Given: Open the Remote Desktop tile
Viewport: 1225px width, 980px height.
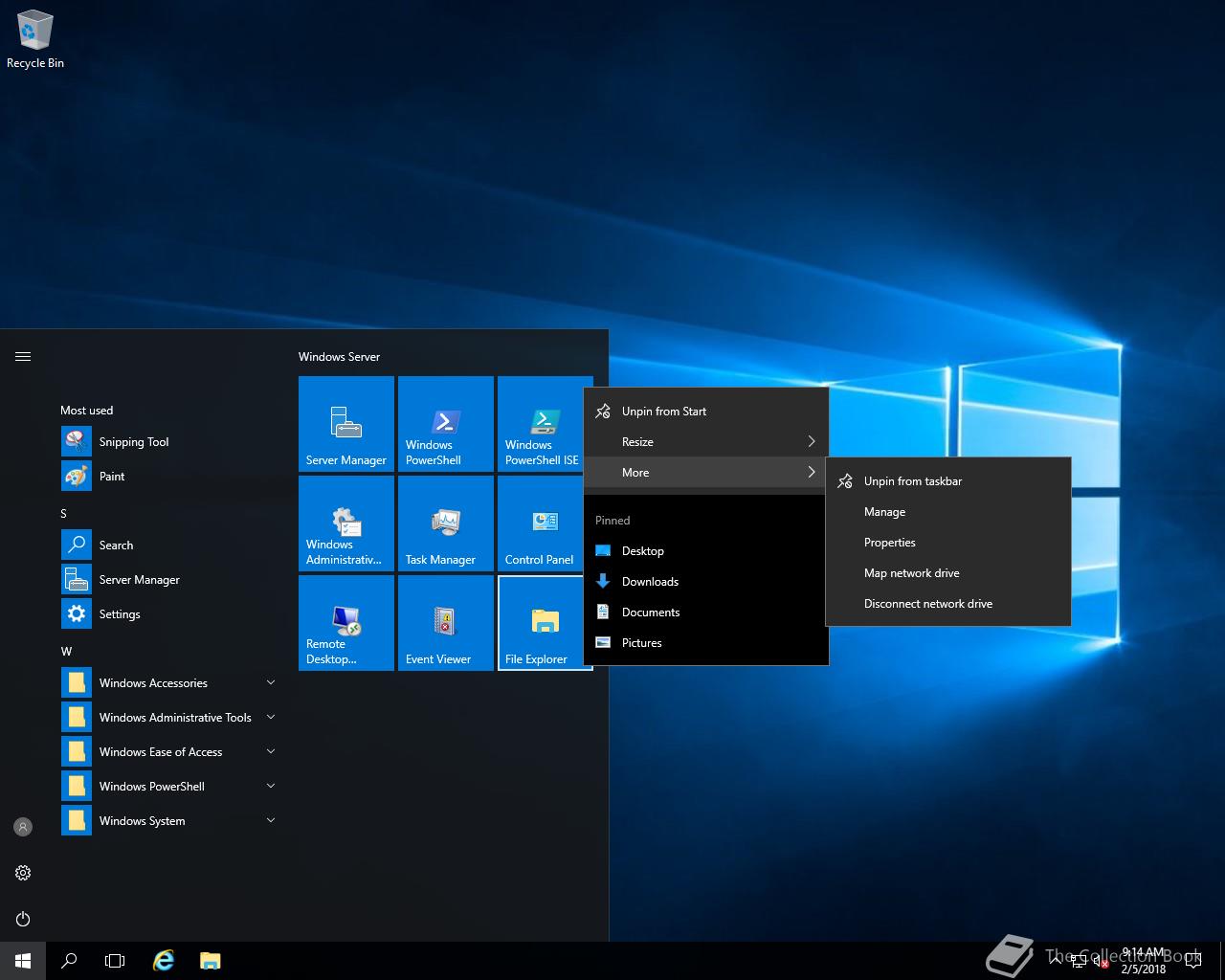Looking at the screenshot, I should (346, 623).
